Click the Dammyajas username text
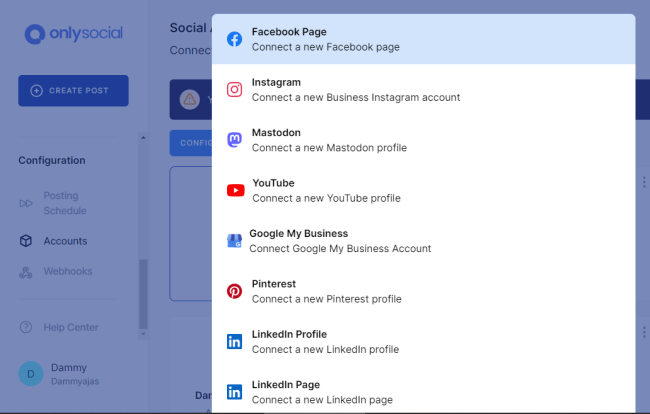650x414 pixels. [75, 381]
